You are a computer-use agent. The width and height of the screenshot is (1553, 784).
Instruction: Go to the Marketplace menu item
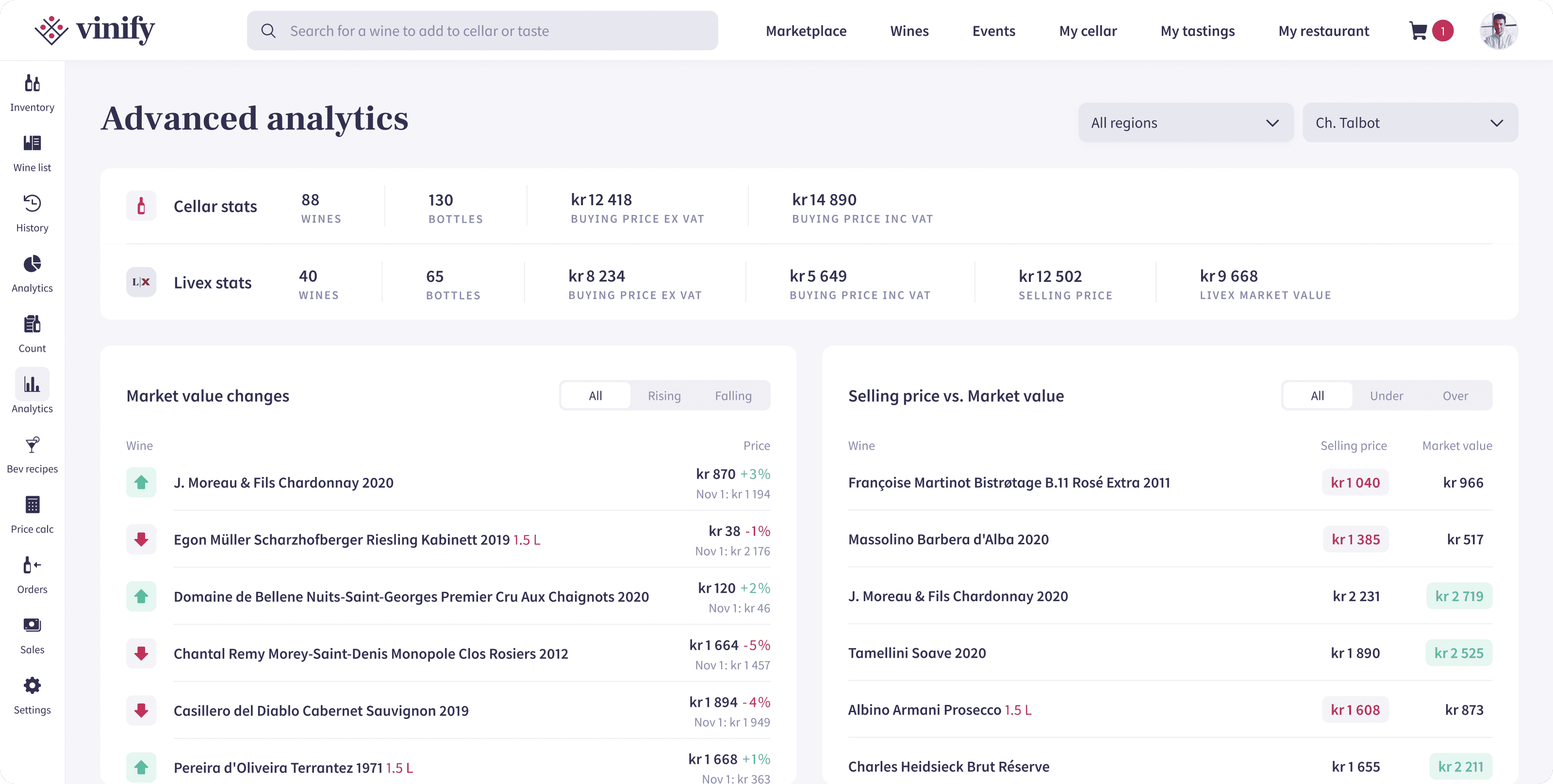click(x=806, y=31)
